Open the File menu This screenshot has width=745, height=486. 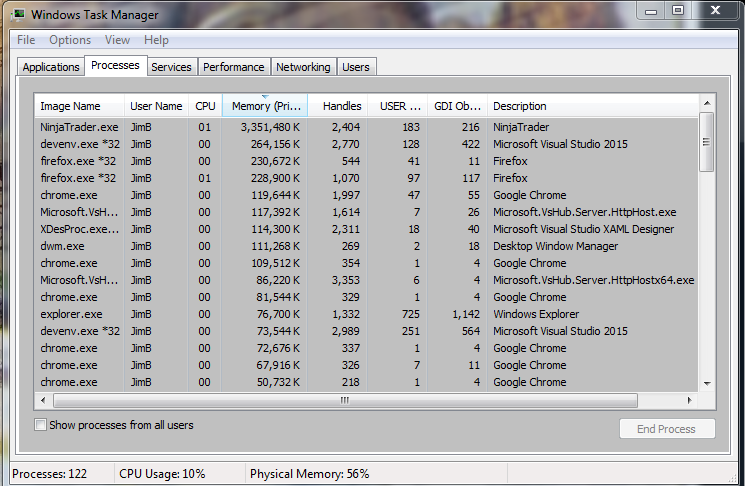point(26,40)
